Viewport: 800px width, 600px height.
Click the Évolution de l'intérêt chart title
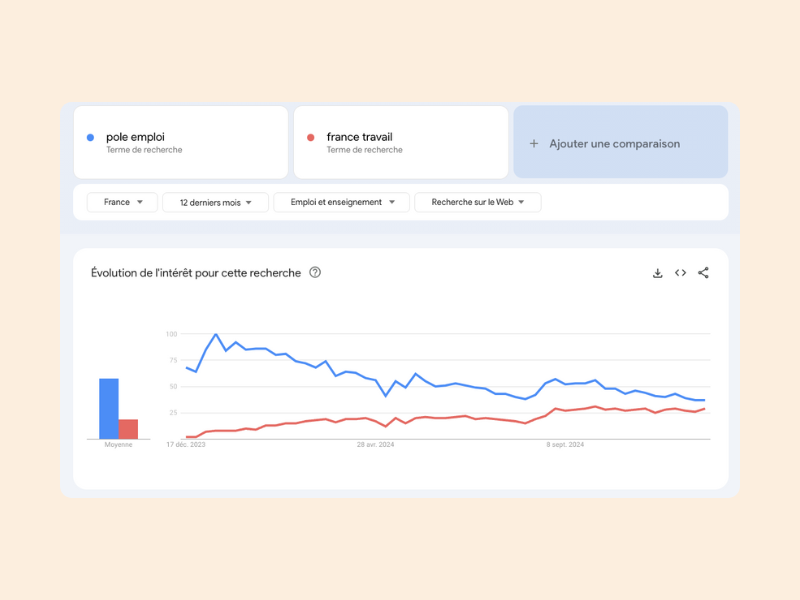tap(195, 272)
